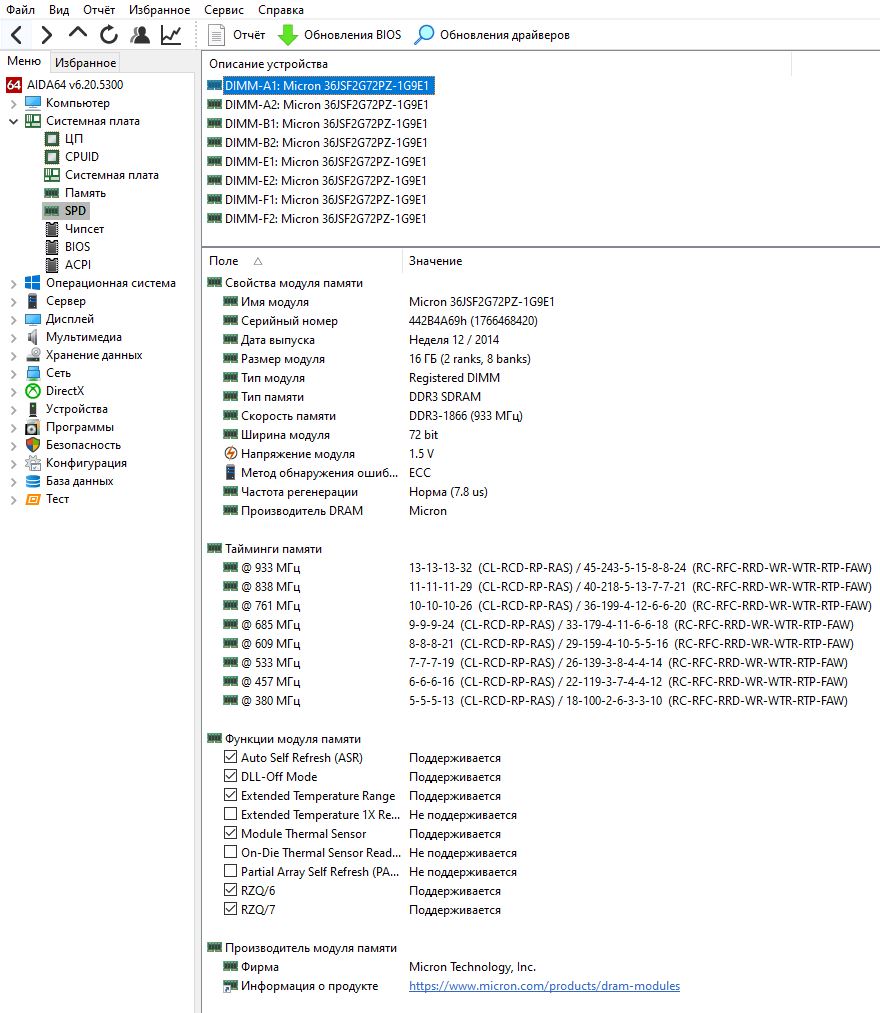Toggle Auto Self Refresh (ASR) checkbox
The width and height of the screenshot is (880, 1013).
230,757
